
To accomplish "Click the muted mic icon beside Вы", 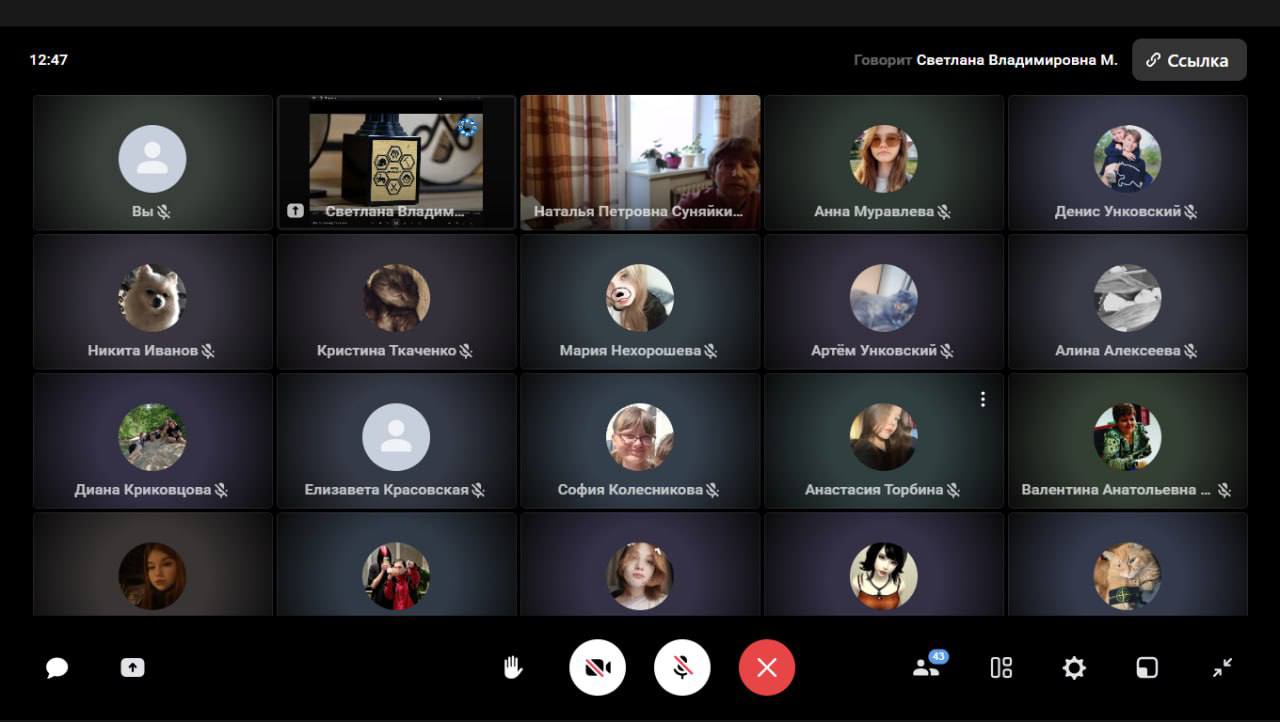I will [x=164, y=212].
